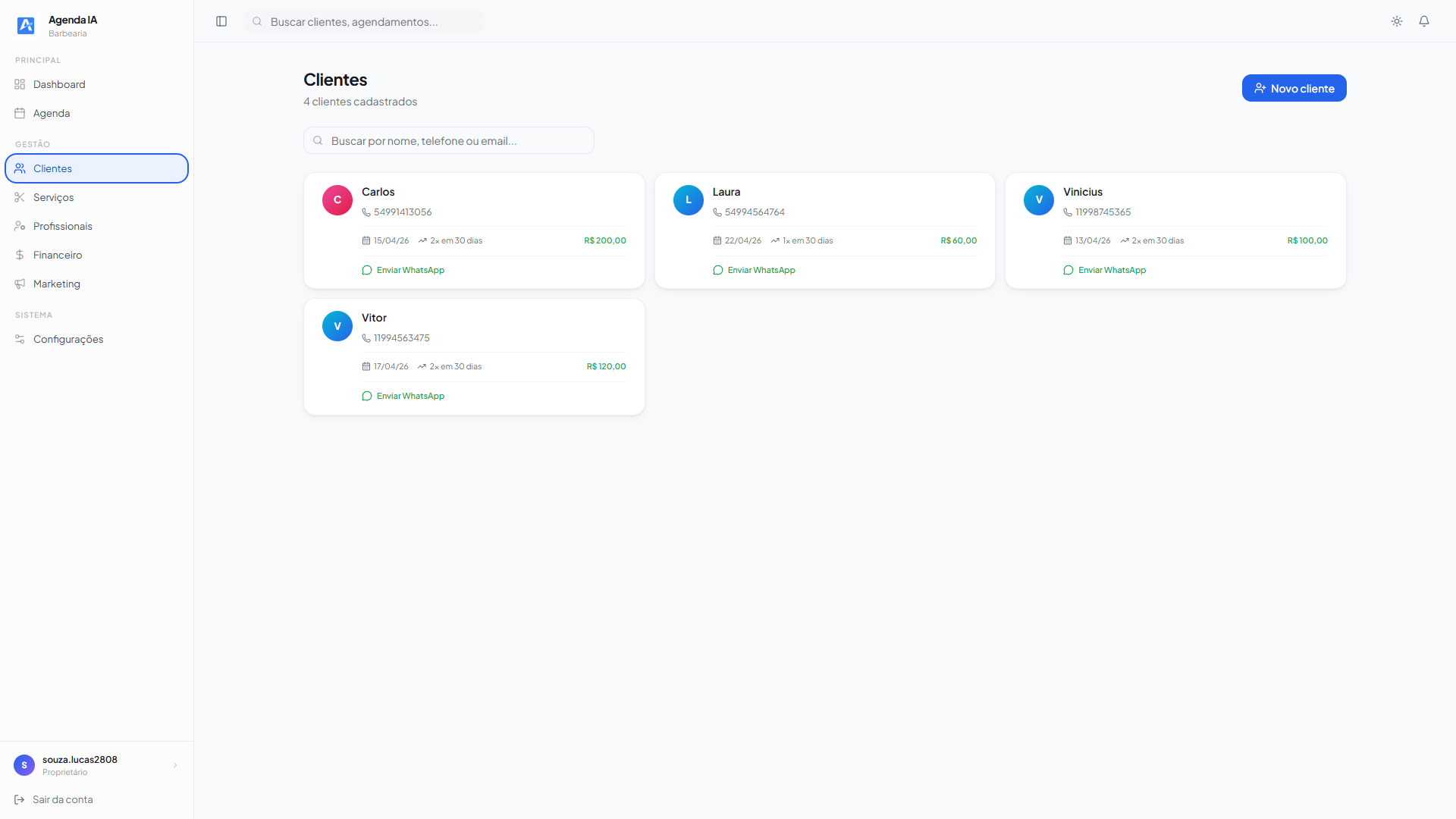Image resolution: width=1456 pixels, height=819 pixels.
Task: Go to Profissionais section
Action: coord(97,226)
